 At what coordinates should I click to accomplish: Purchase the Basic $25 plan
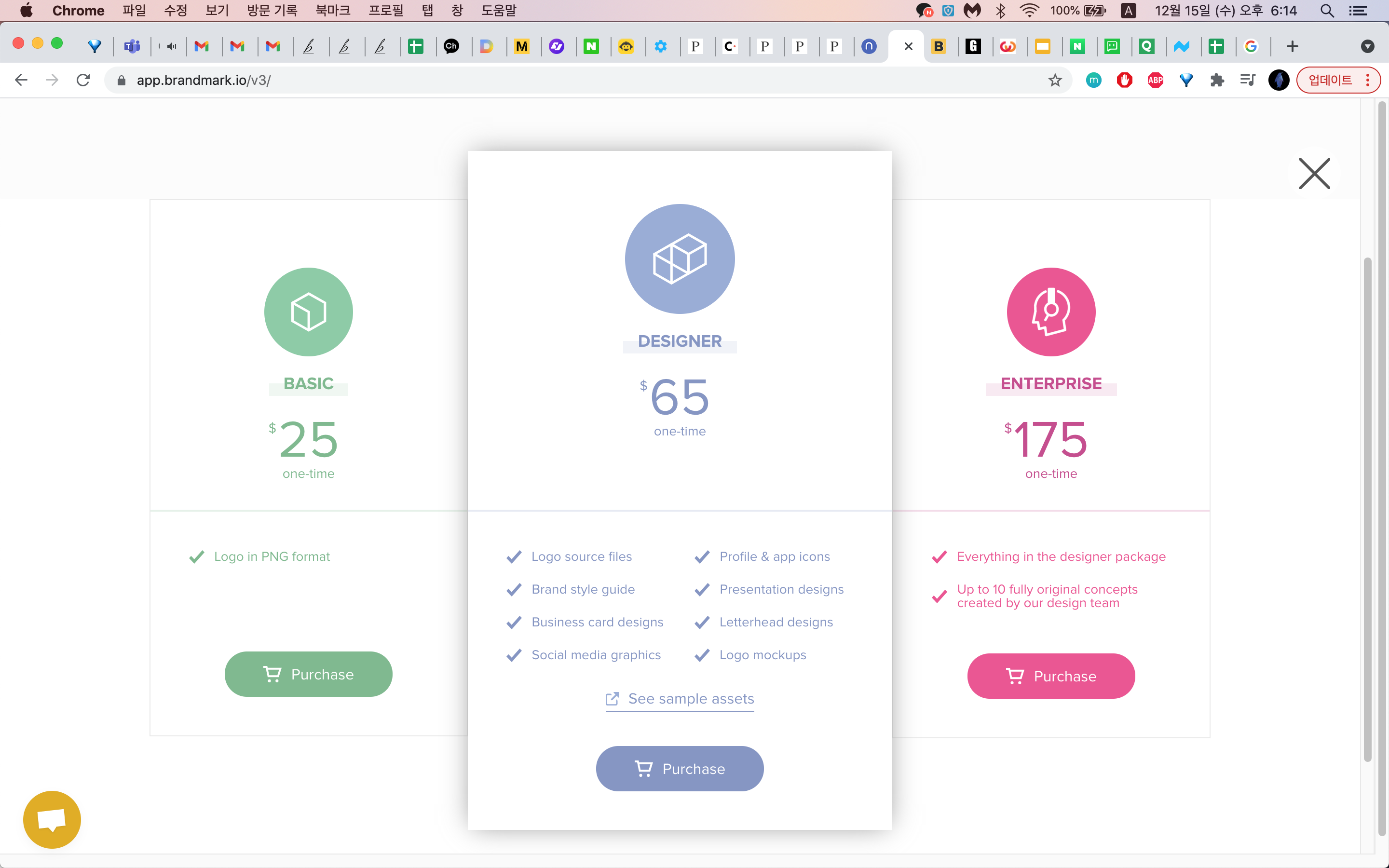pyautogui.click(x=308, y=674)
